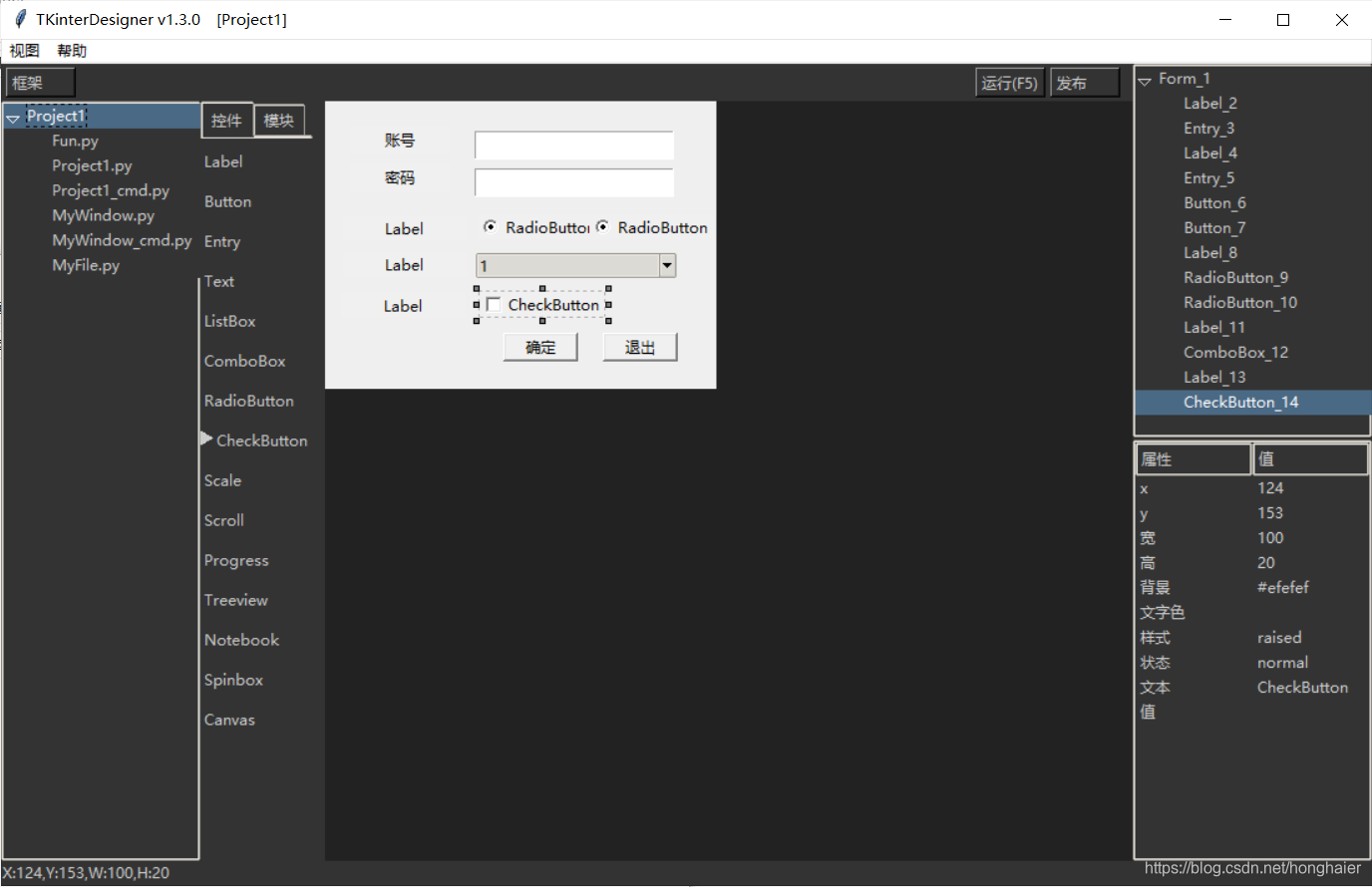Viewport: 1372px width, 887px height.
Task: Select RadioButton_10 in the widget tree
Action: click(1240, 303)
